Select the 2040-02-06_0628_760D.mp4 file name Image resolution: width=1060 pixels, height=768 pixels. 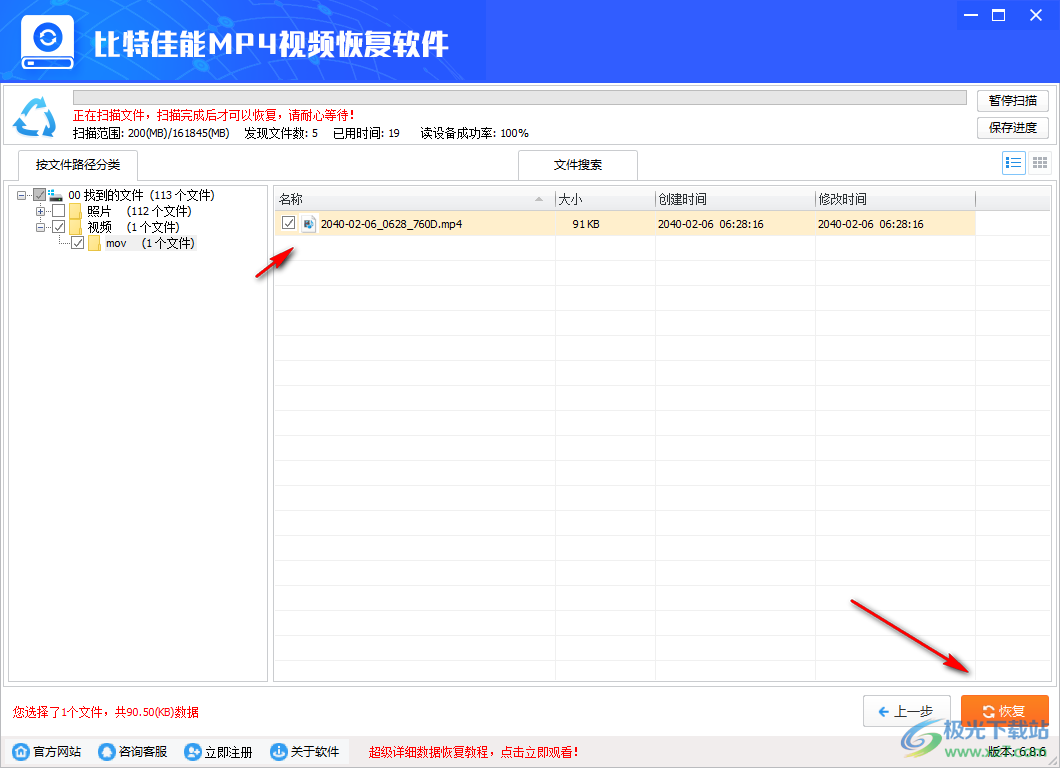pyautogui.click(x=391, y=224)
